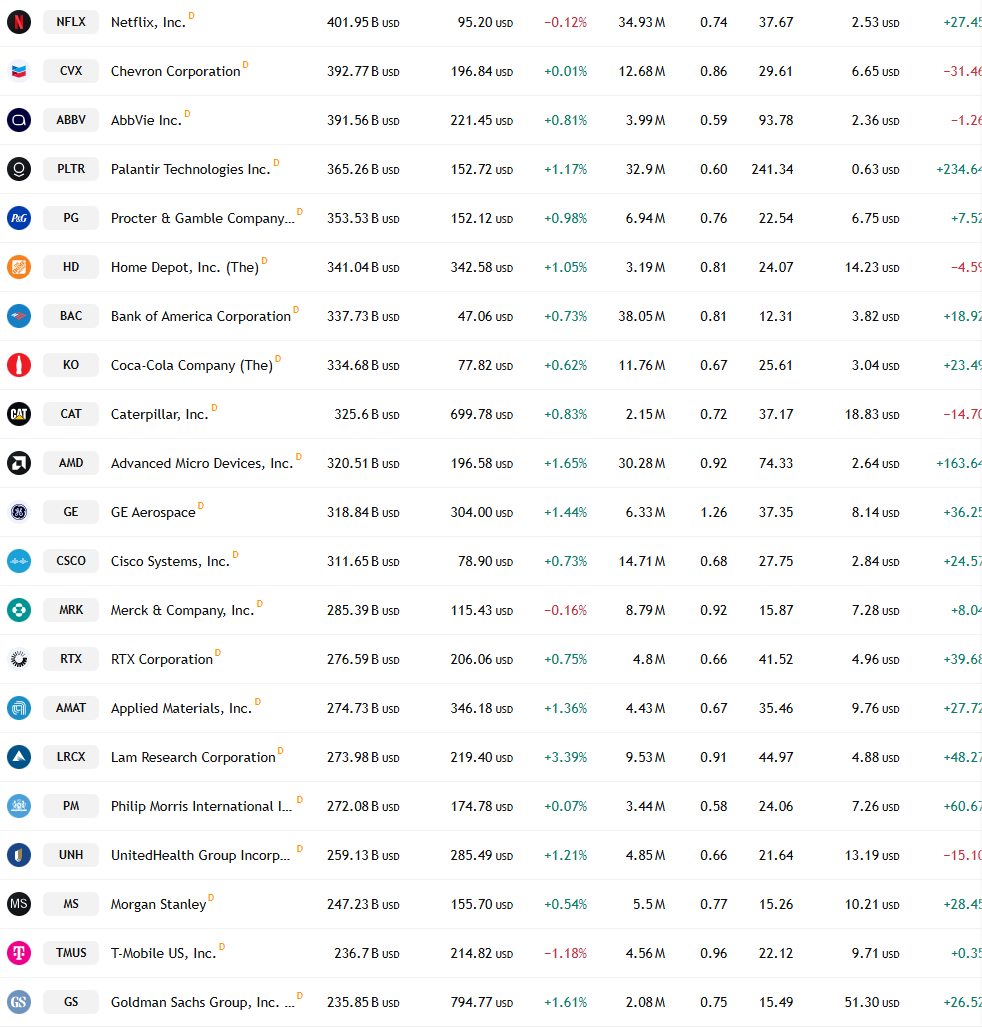
Task: Open the Palantir Technologies Inc. link
Action: pyautogui.click(x=190, y=169)
